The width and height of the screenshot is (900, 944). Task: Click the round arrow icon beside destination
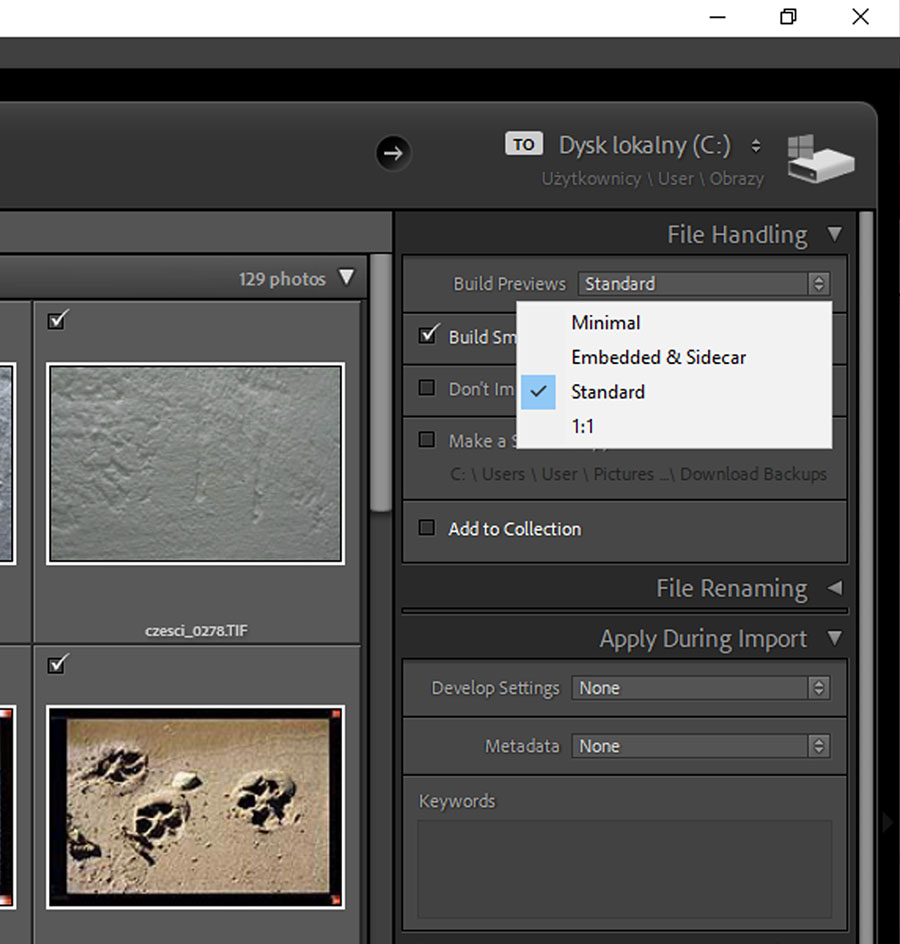(393, 153)
